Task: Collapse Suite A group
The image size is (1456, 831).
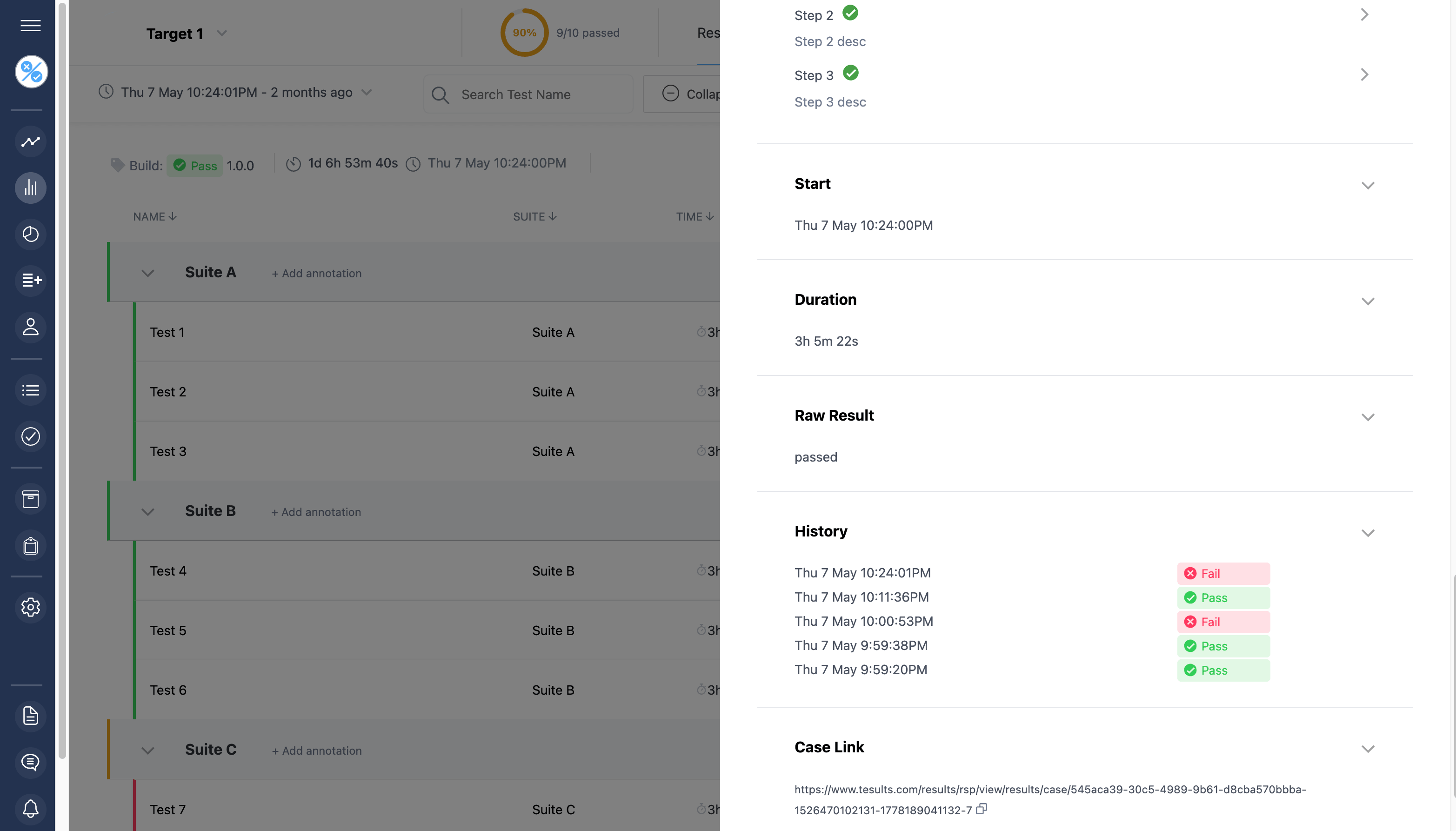Action: tap(148, 274)
